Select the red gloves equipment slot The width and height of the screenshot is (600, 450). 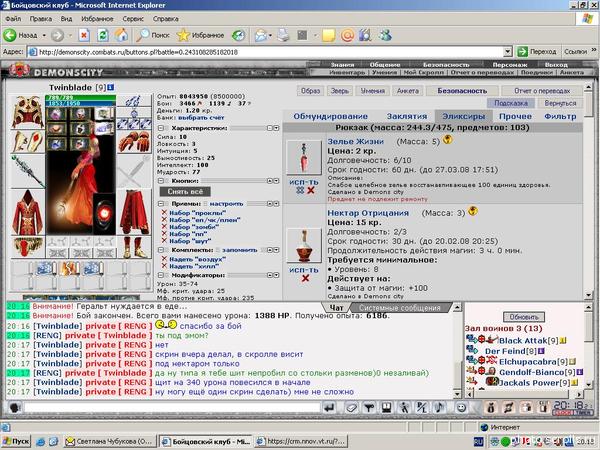click(134, 142)
